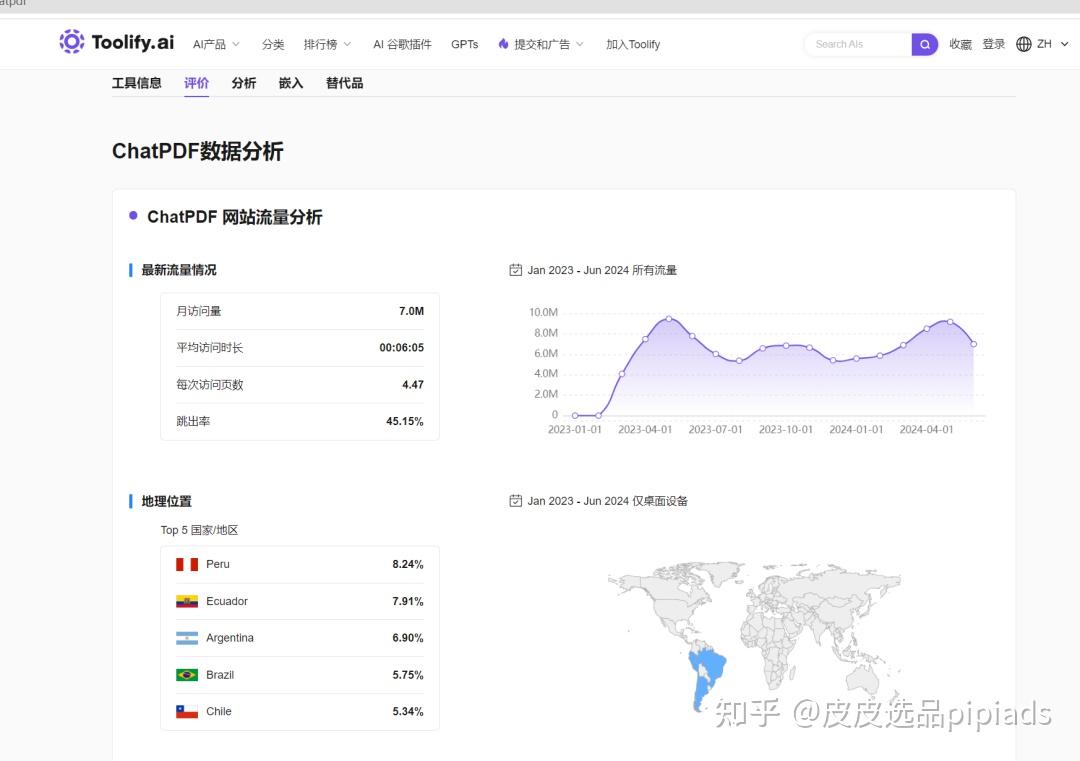The height and width of the screenshot is (761, 1080).
Task: Click the 地理位置 section title
Action: [167, 501]
